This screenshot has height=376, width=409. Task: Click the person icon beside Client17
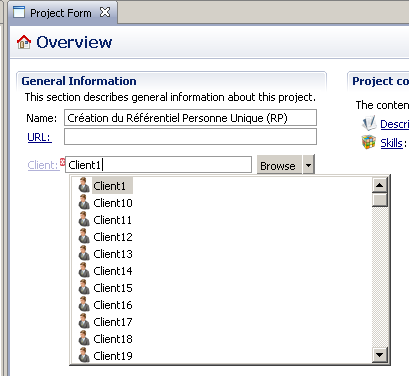(x=84, y=321)
